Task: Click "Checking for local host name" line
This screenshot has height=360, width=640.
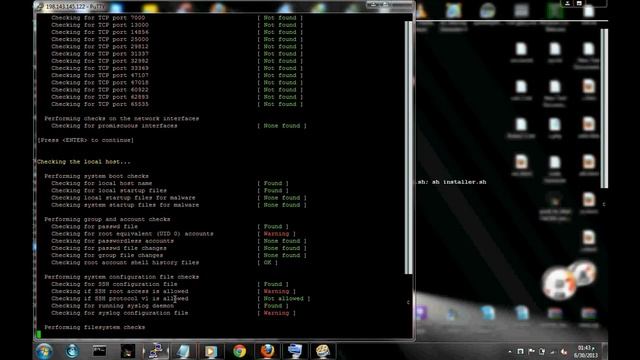Action: (102, 183)
